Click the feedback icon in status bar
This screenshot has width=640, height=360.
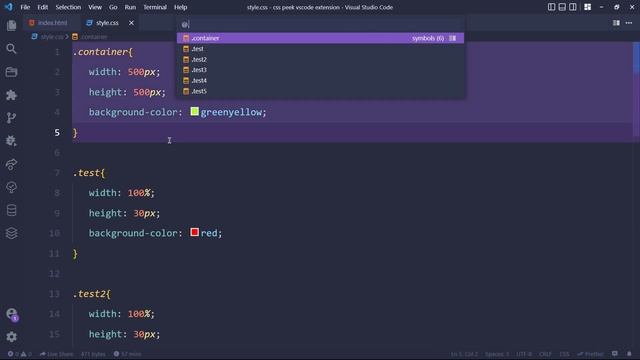click(x=615, y=353)
